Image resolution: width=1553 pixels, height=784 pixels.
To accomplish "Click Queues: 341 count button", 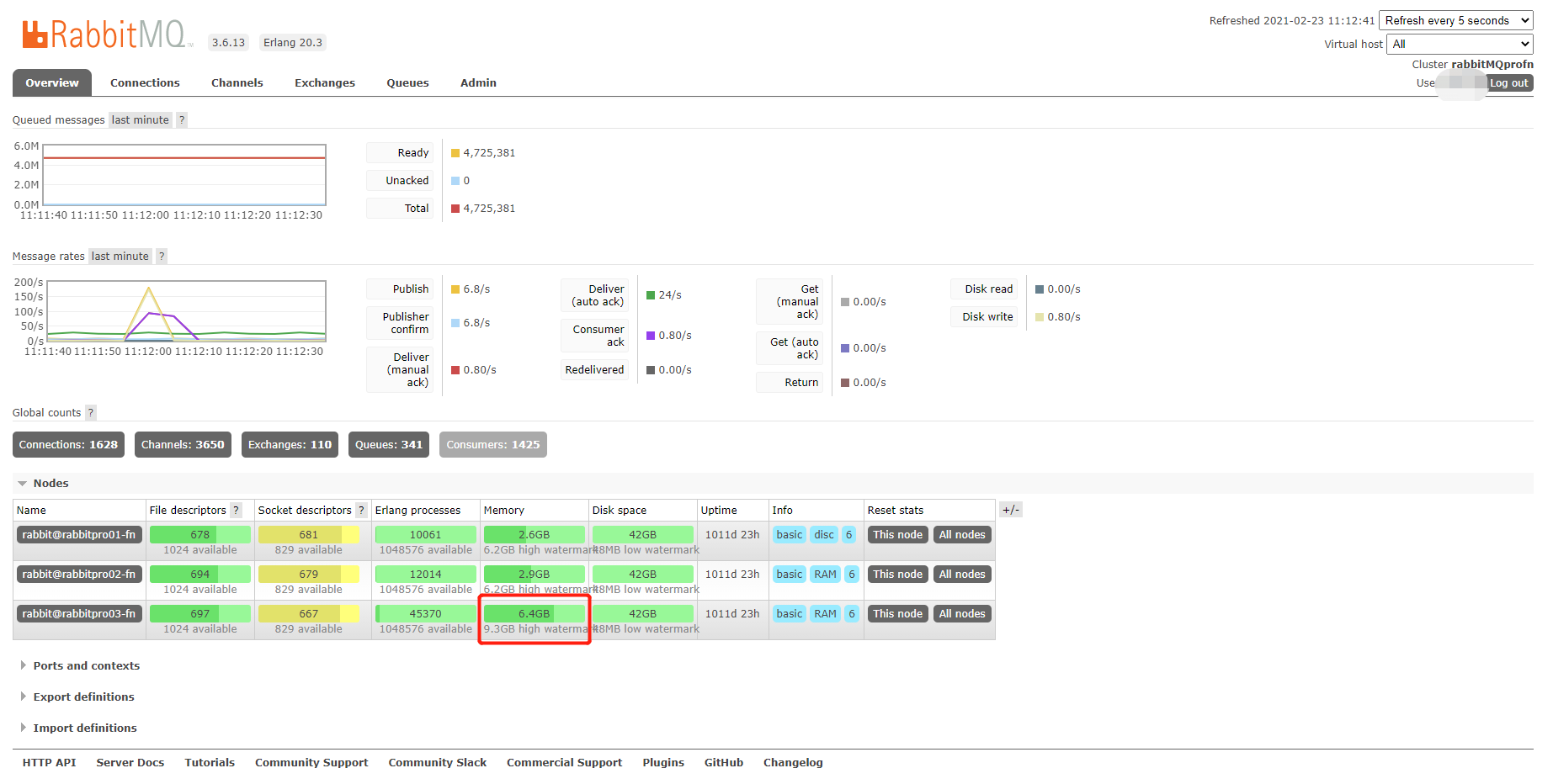I will (389, 445).
